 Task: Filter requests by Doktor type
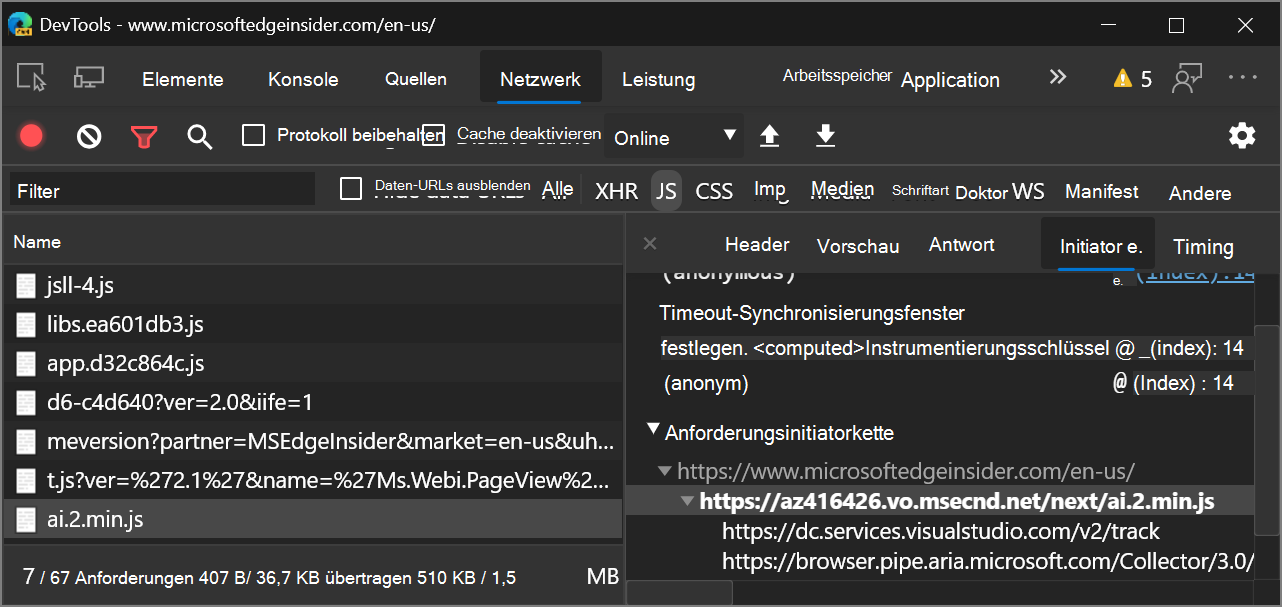981,192
